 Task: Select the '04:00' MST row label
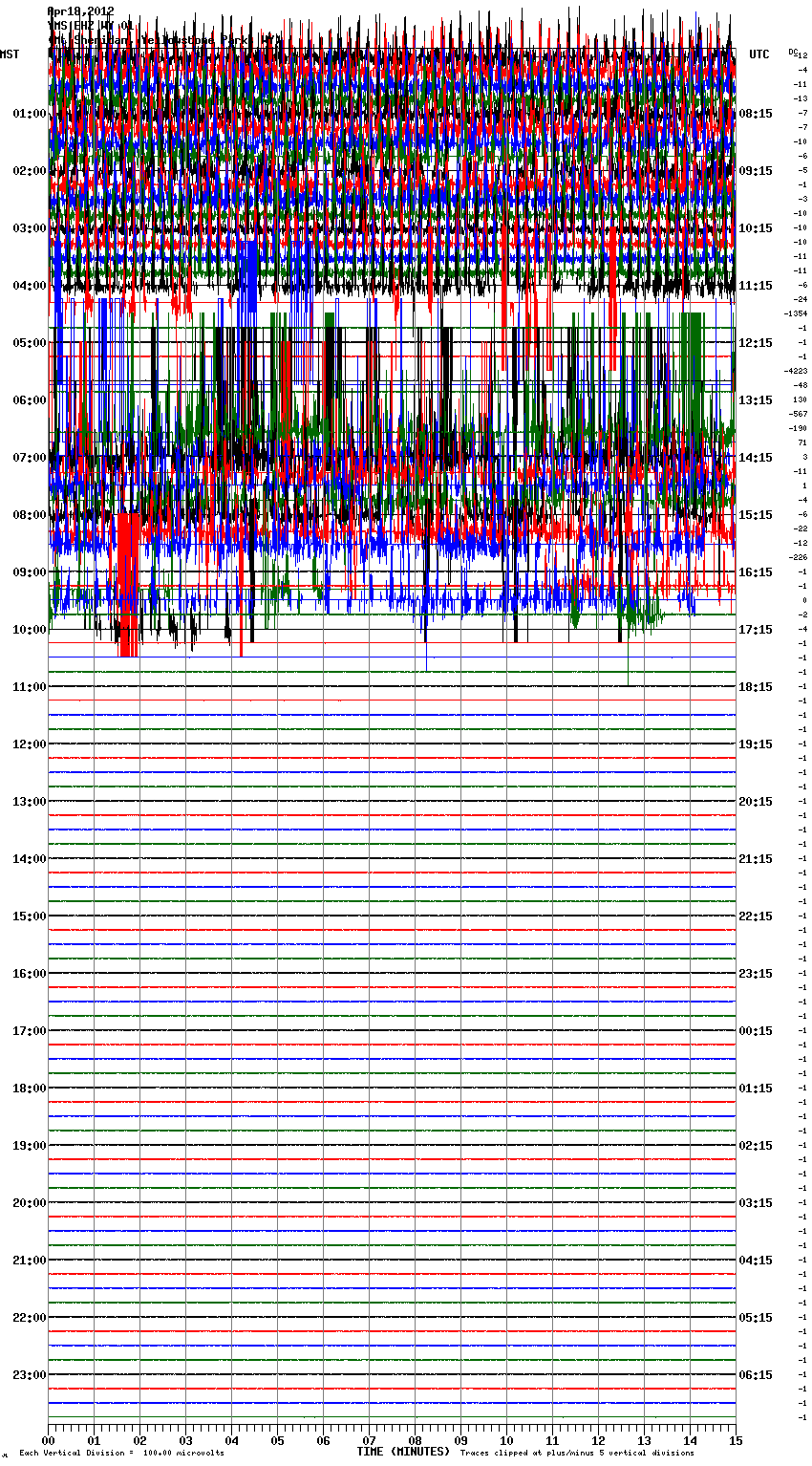[x=30, y=286]
